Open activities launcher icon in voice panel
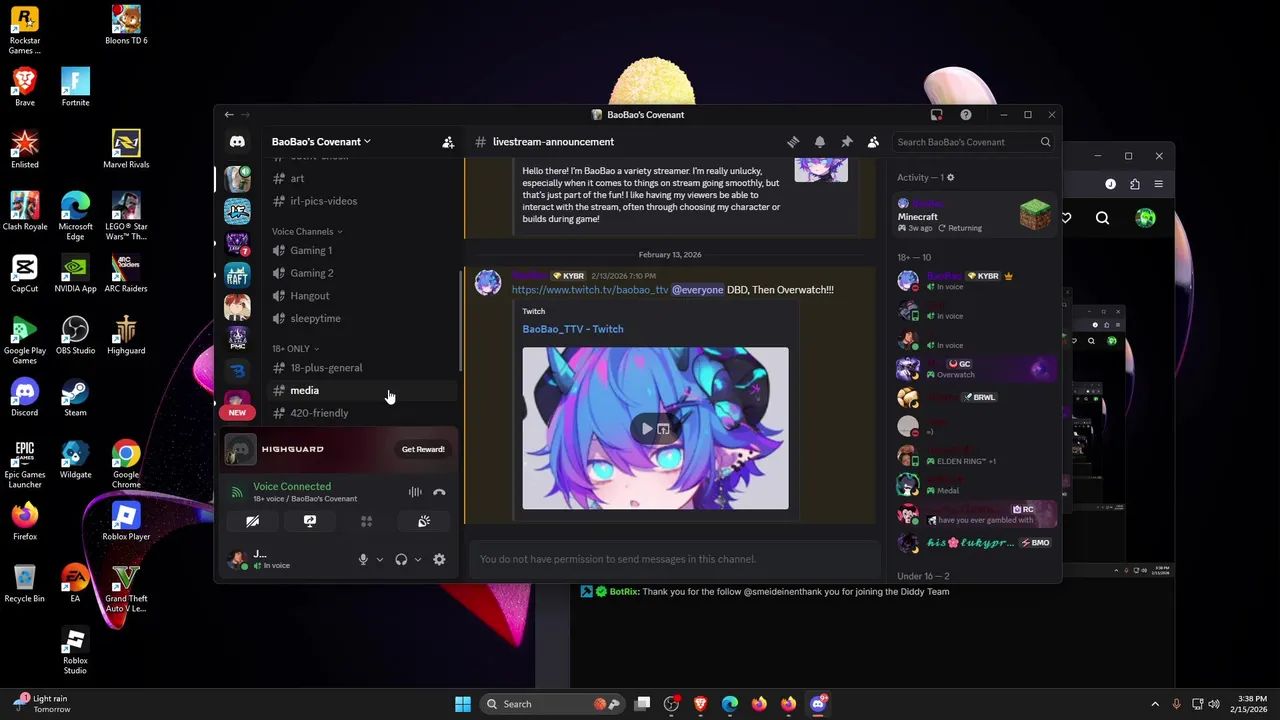This screenshot has width=1280, height=720. pyautogui.click(x=367, y=521)
